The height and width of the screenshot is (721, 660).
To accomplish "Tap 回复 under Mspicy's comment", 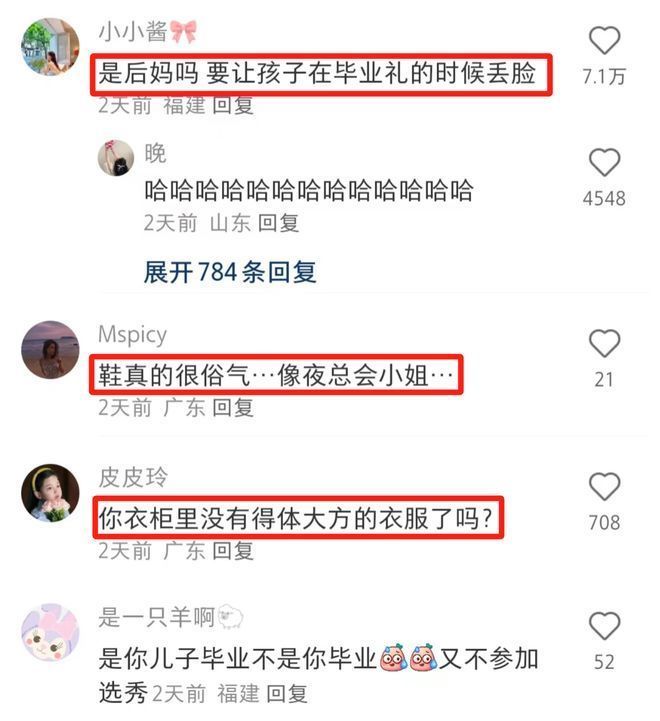I will 233,407.
